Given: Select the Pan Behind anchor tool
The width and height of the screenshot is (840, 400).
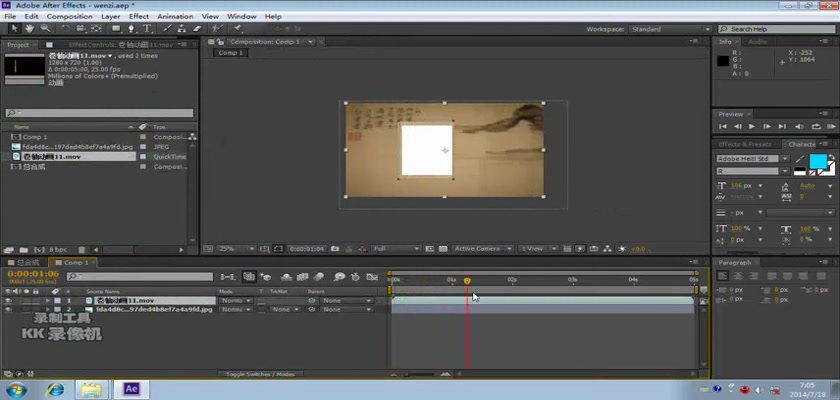Looking at the screenshot, I should click(96, 28).
